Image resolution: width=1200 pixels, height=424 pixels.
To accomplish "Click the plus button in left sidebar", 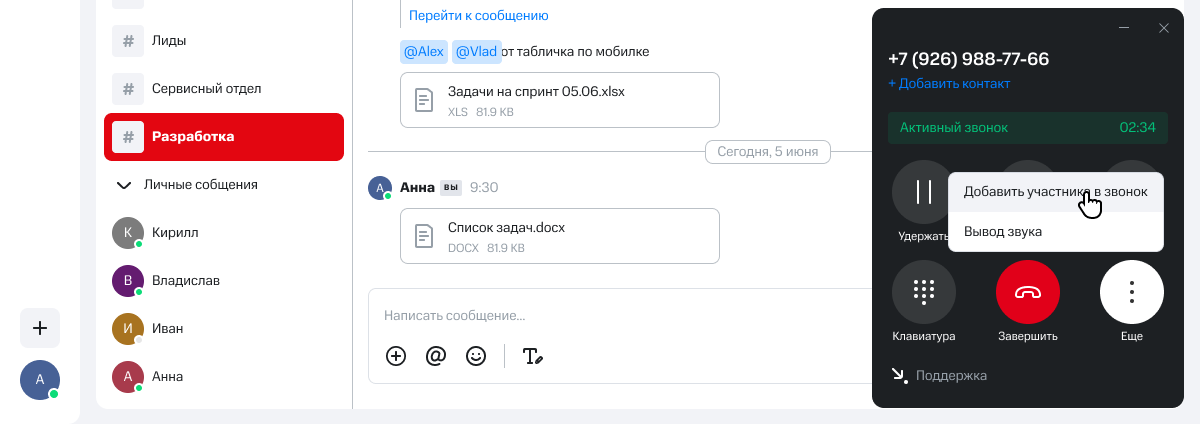I will tap(40, 328).
